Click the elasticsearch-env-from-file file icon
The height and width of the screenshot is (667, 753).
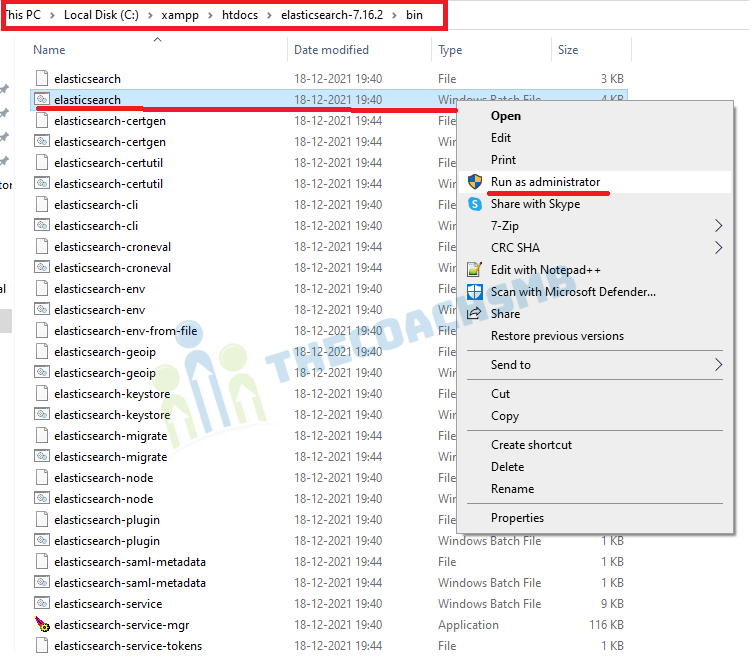pos(42,331)
